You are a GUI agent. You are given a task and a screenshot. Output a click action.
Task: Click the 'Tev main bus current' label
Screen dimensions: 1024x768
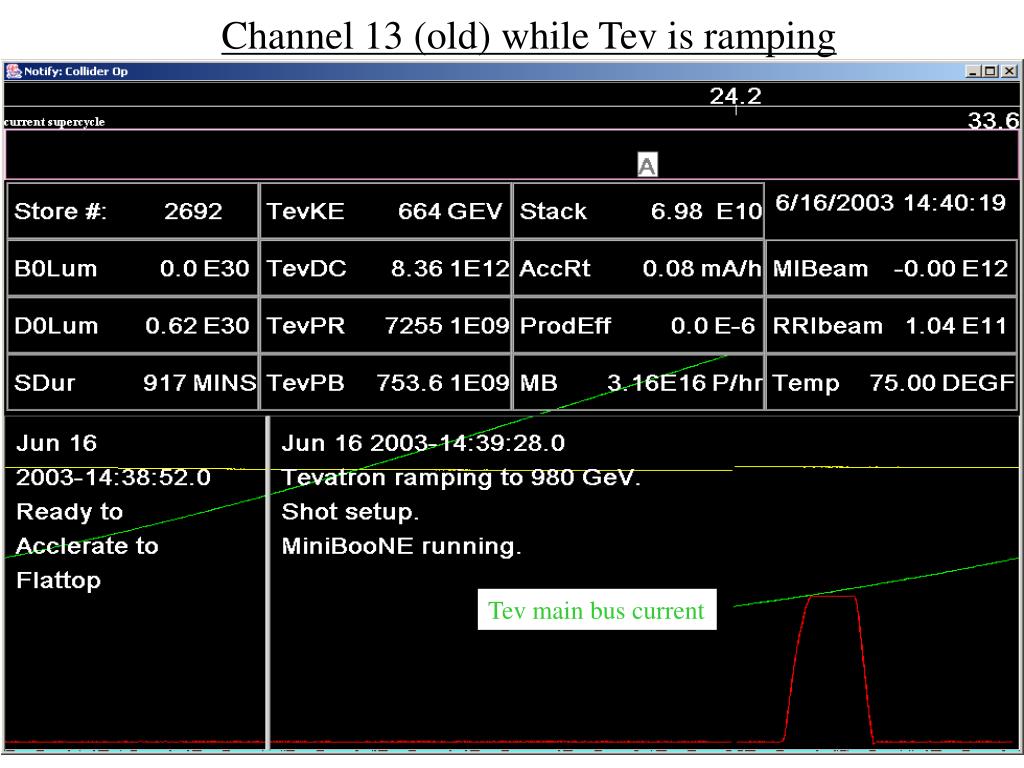point(596,611)
